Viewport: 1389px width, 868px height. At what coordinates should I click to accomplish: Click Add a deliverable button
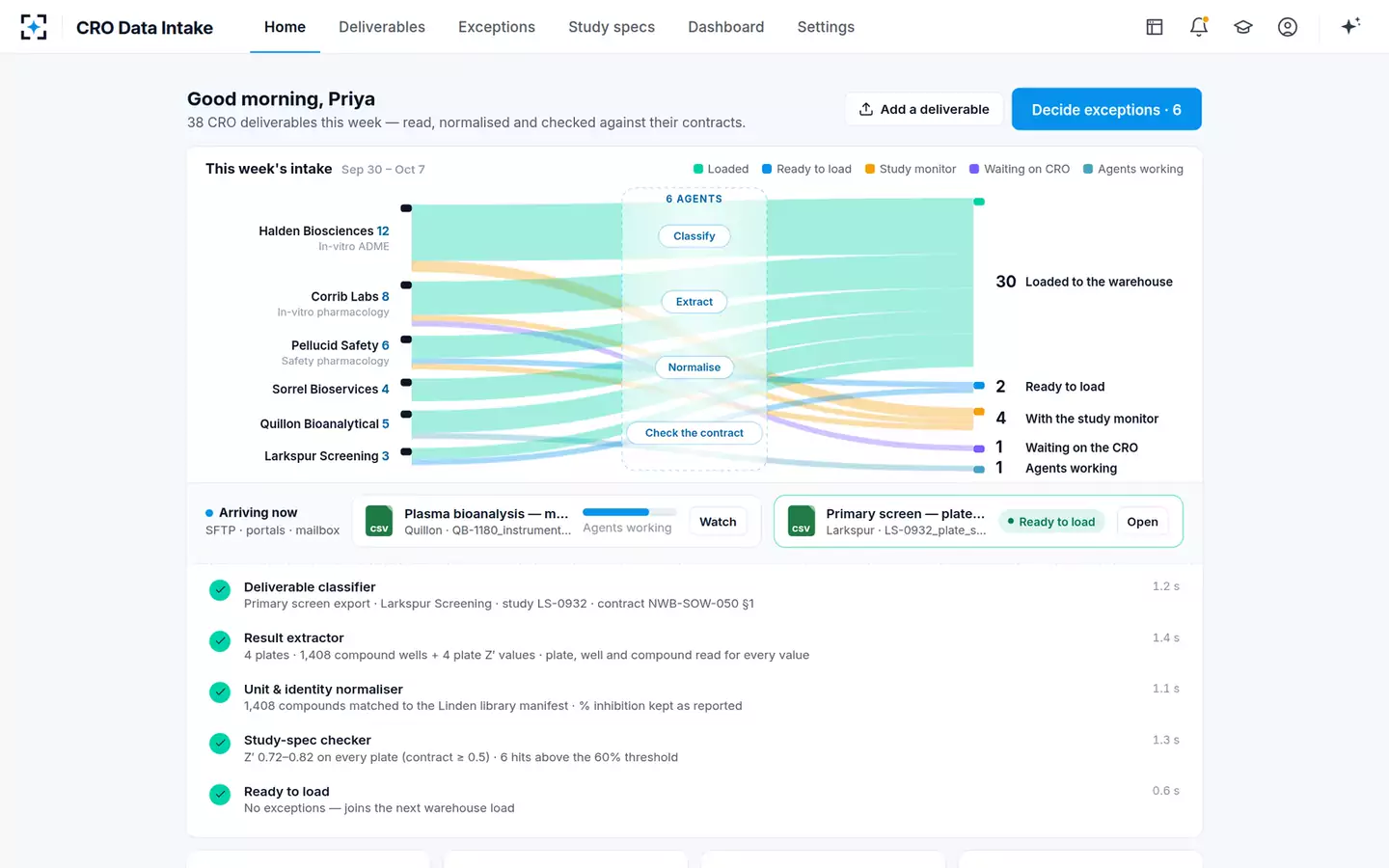[924, 109]
